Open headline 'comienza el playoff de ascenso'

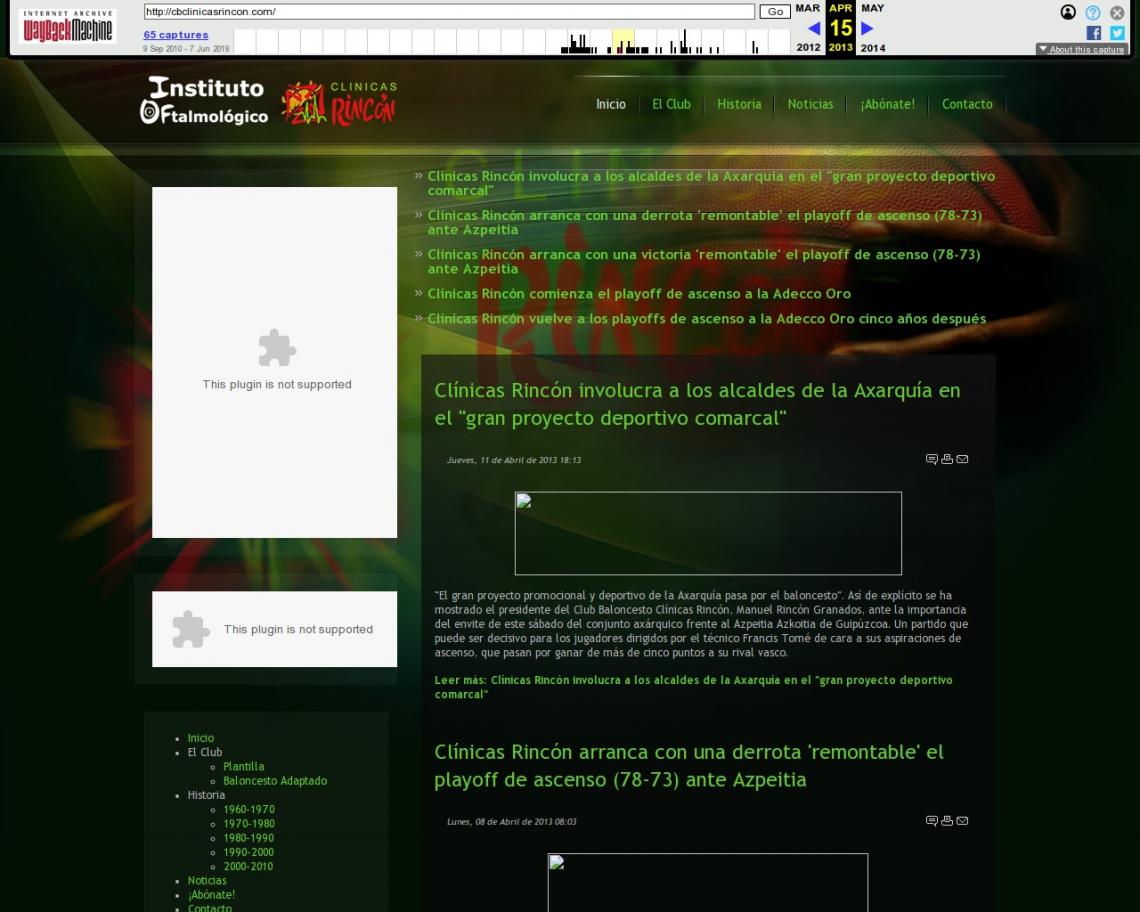639,294
